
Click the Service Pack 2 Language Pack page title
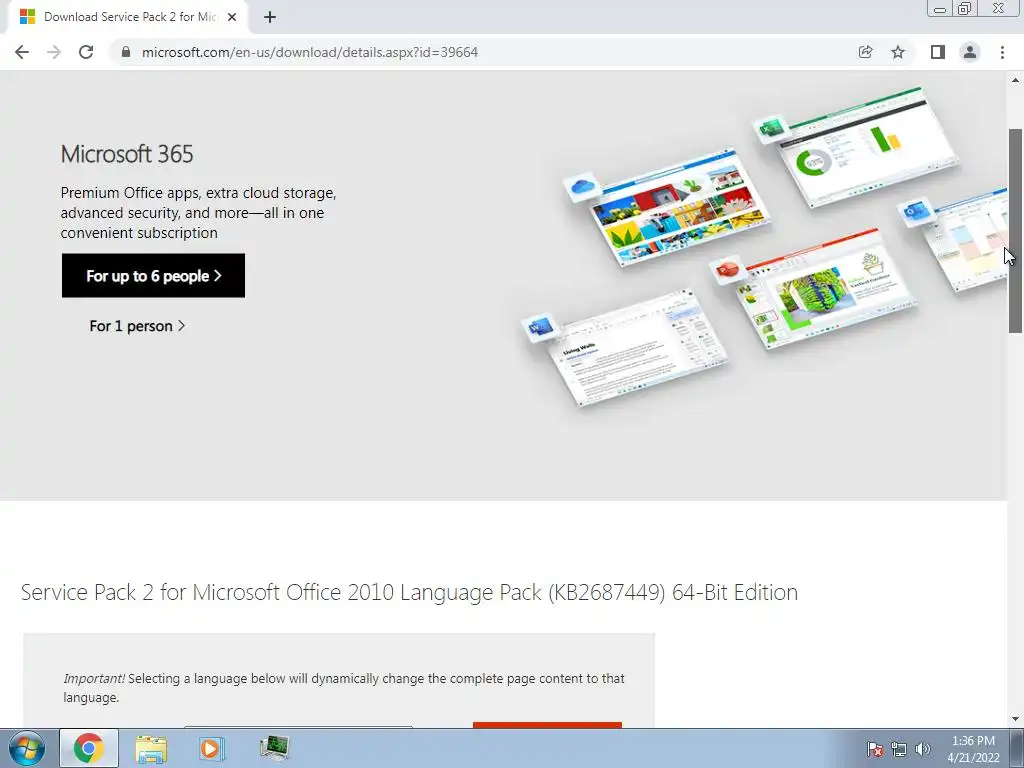click(409, 592)
